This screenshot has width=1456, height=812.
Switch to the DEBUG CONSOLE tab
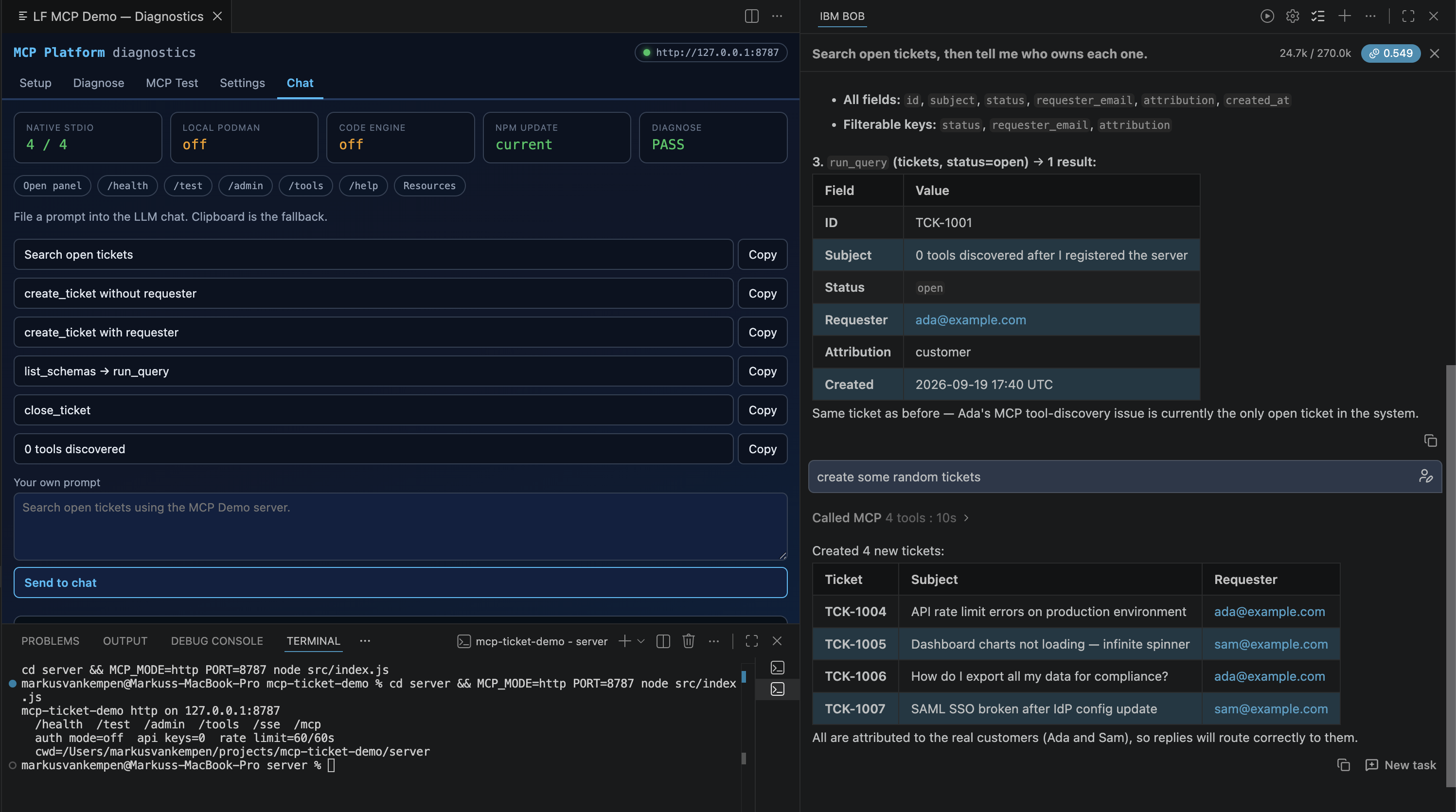pyautogui.click(x=217, y=641)
